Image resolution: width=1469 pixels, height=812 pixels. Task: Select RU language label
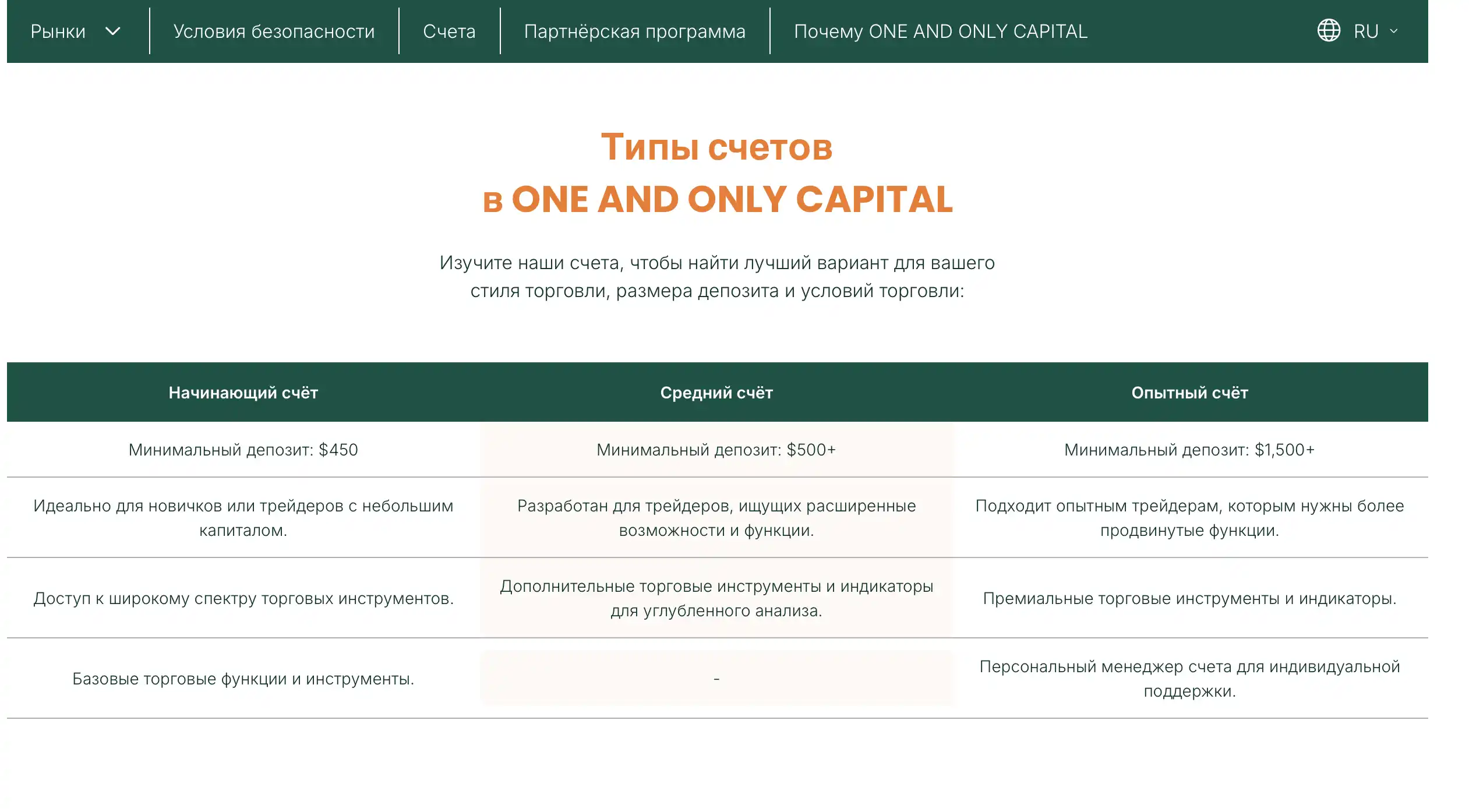coord(1366,31)
